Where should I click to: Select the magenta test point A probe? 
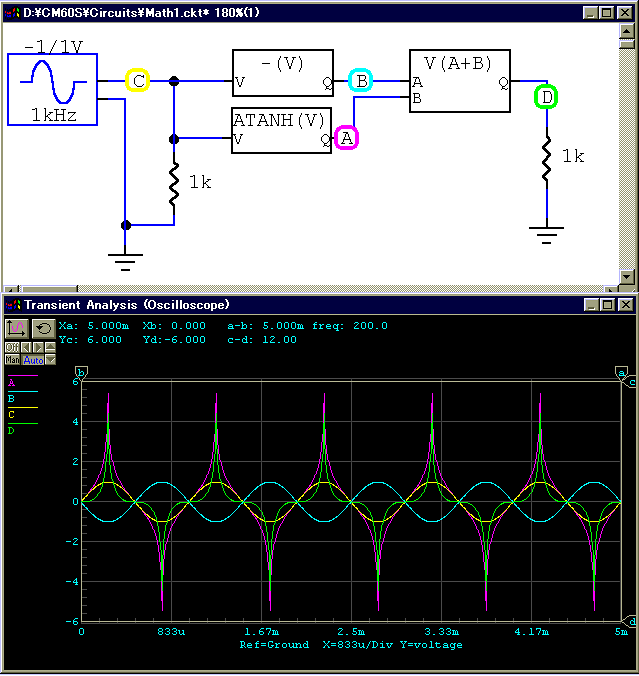[346, 139]
